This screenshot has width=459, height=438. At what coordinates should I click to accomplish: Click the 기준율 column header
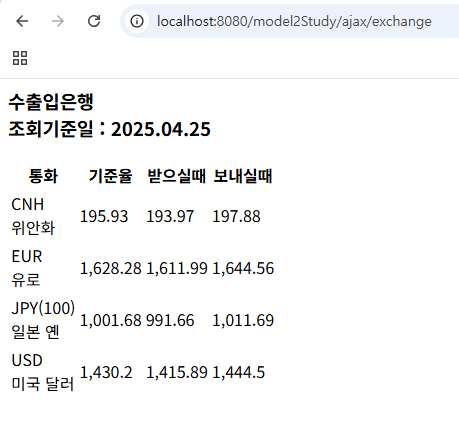point(110,176)
